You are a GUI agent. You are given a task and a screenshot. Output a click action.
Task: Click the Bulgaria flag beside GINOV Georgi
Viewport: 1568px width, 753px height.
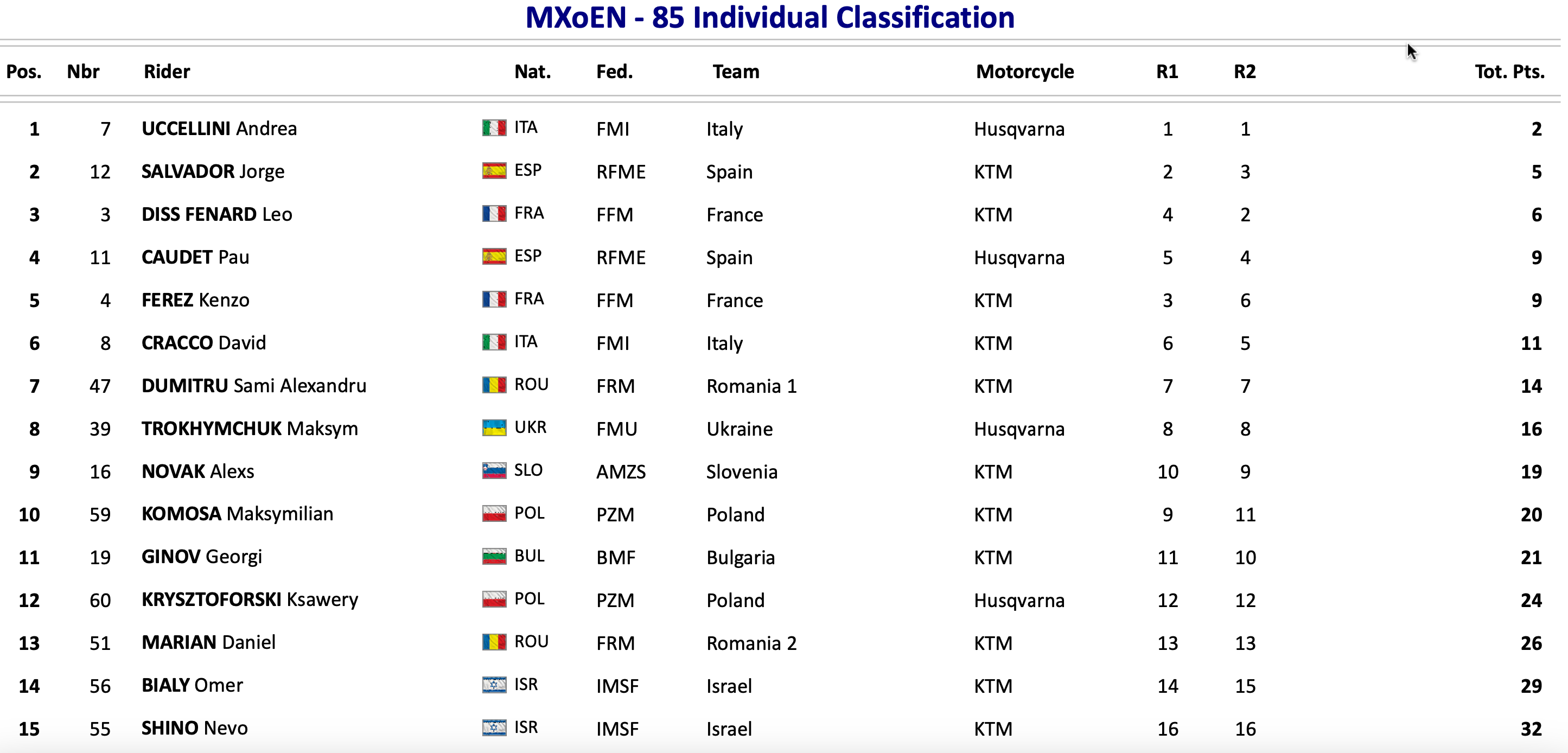[494, 557]
